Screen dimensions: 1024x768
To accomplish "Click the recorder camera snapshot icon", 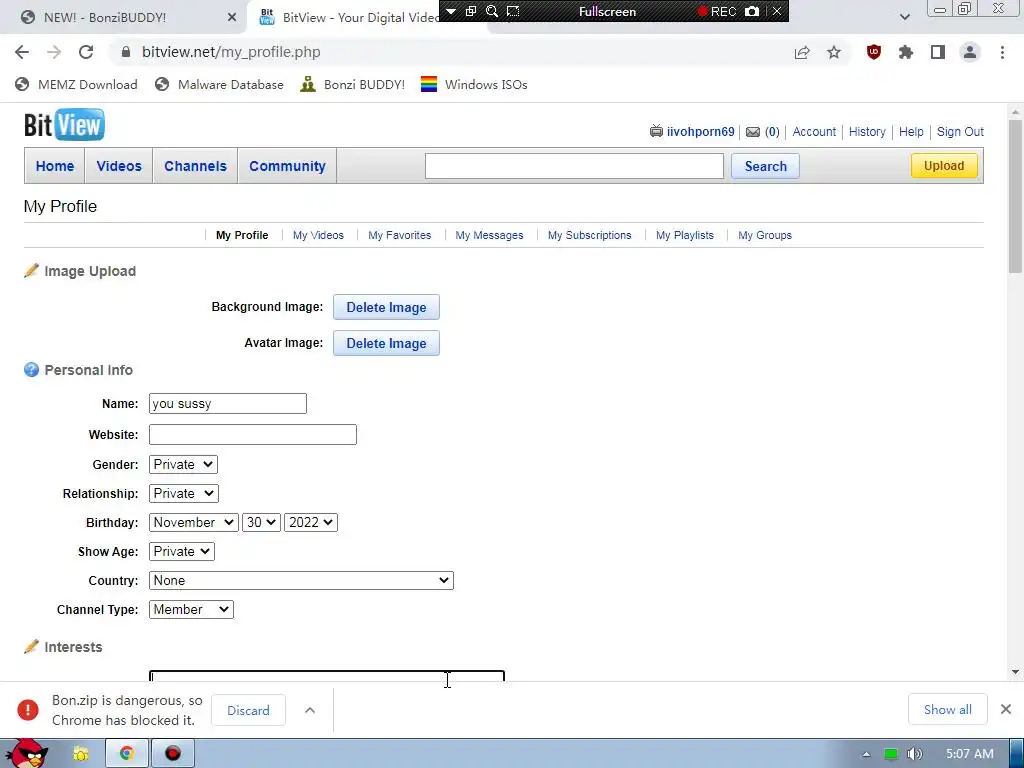I will pyautogui.click(x=752, y=11).
